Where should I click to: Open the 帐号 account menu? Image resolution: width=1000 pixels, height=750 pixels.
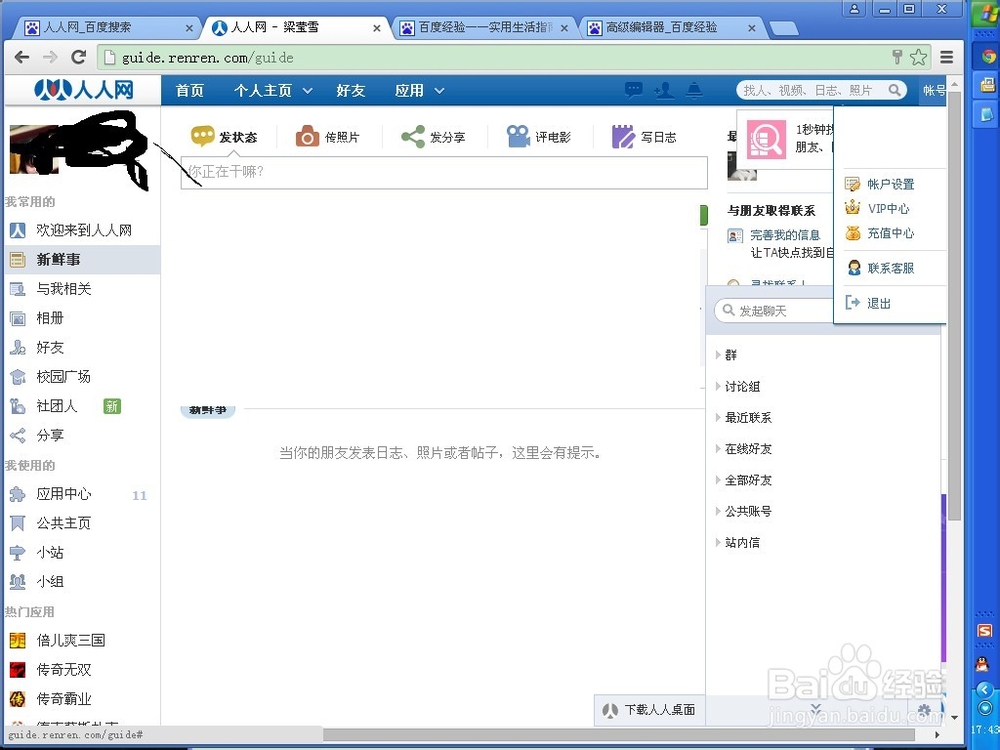(934, 91)
